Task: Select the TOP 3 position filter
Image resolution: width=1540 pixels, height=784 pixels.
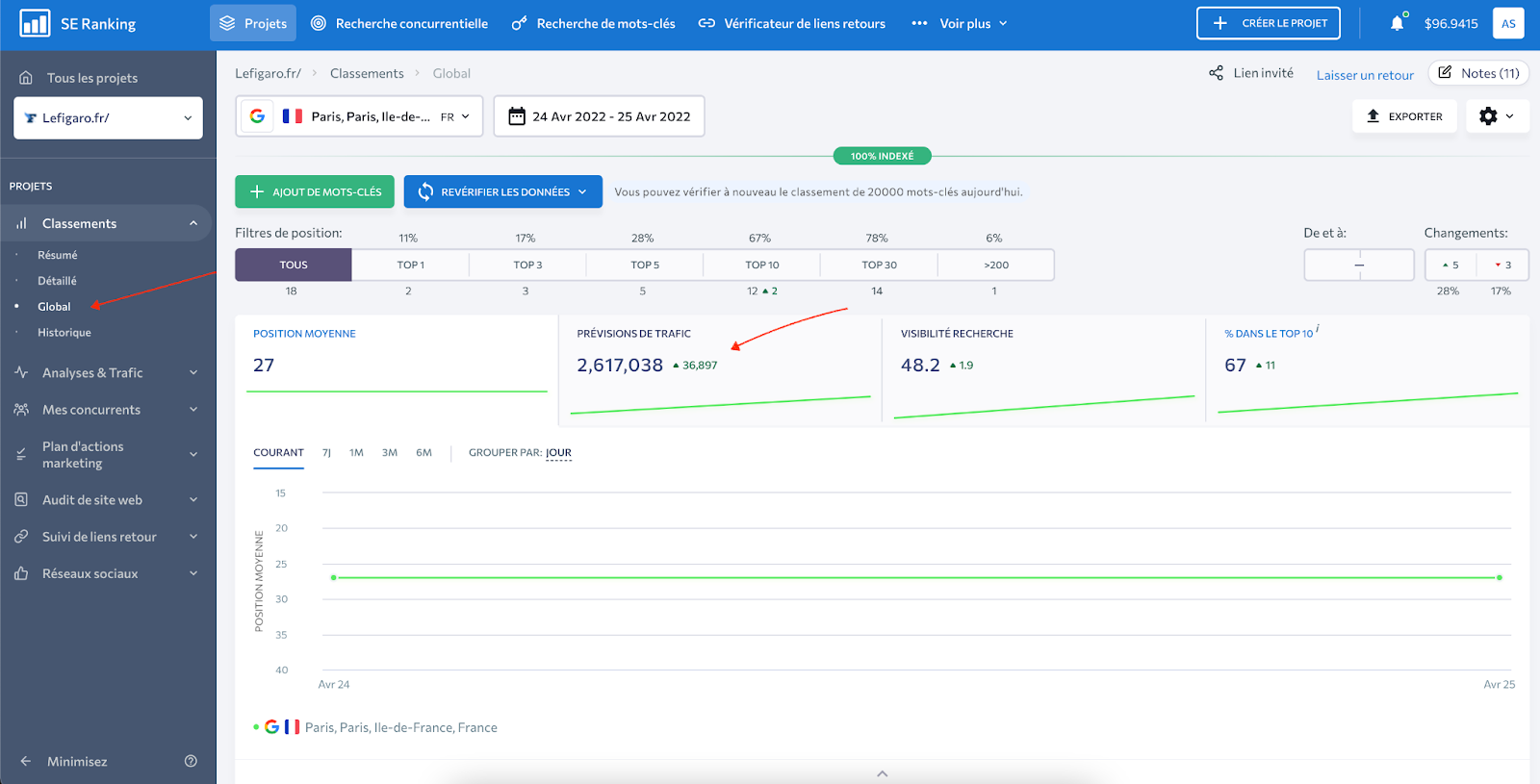Action: [527, 265]
